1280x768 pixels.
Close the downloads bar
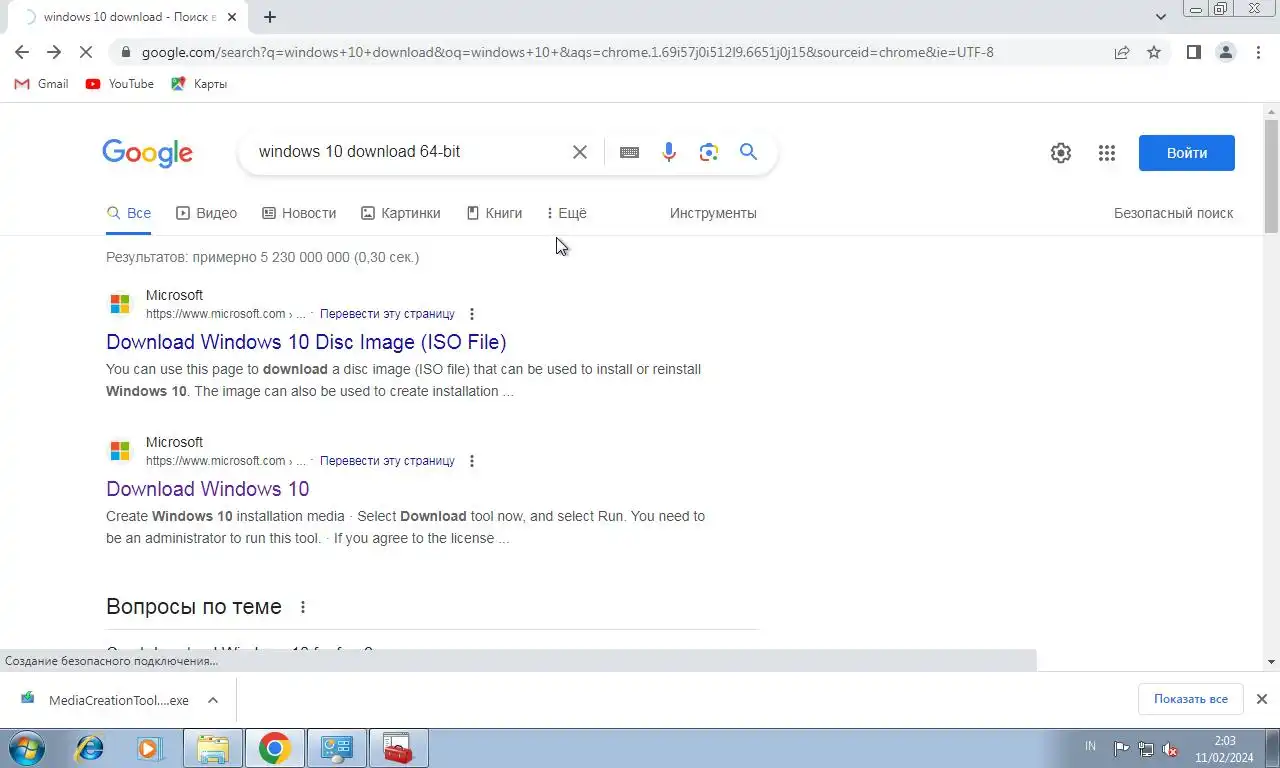coord(1262,699)
